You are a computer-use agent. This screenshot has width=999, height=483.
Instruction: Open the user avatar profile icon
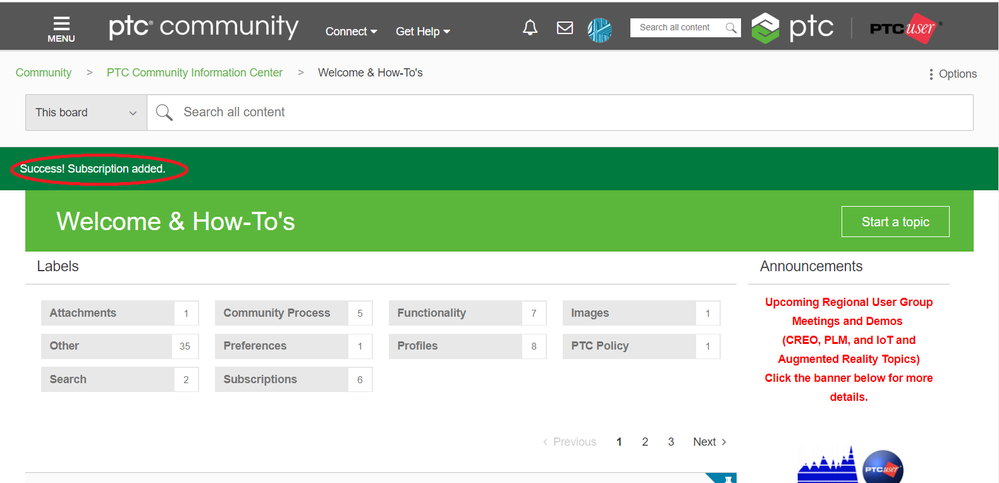[600, 29]
